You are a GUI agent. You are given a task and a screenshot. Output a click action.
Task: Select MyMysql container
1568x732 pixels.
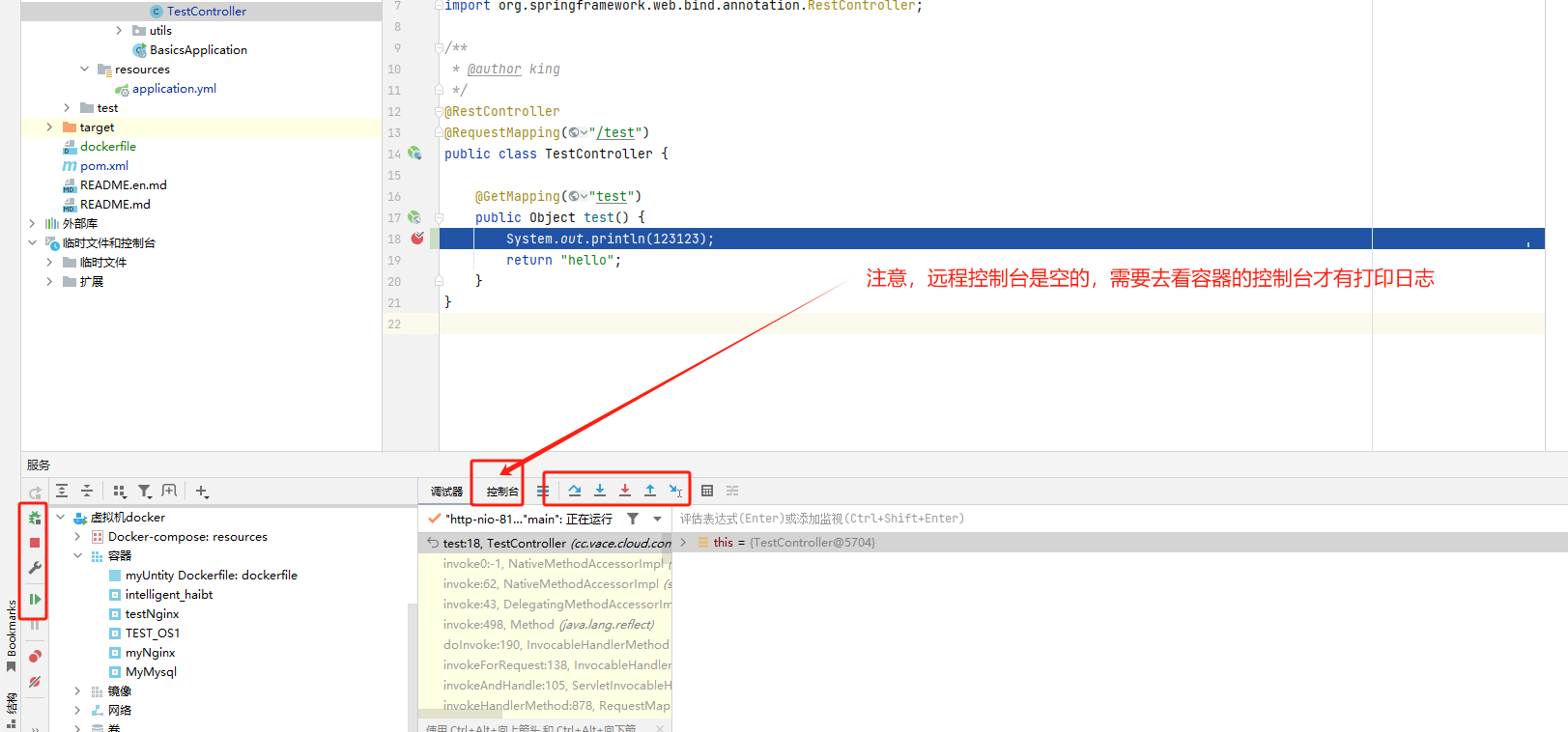pos(151,671)
